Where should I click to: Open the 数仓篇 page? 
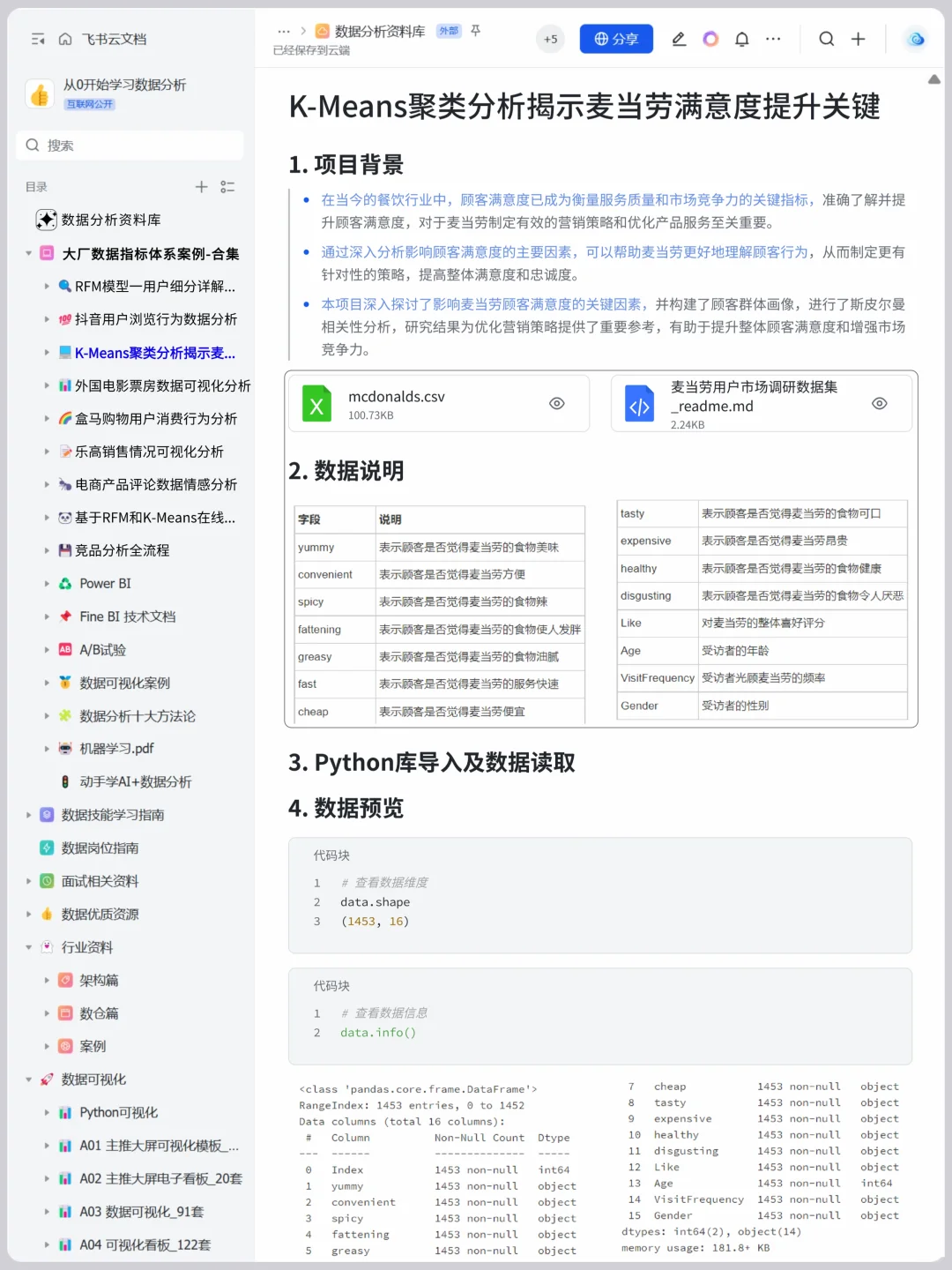coord(99,1013)
